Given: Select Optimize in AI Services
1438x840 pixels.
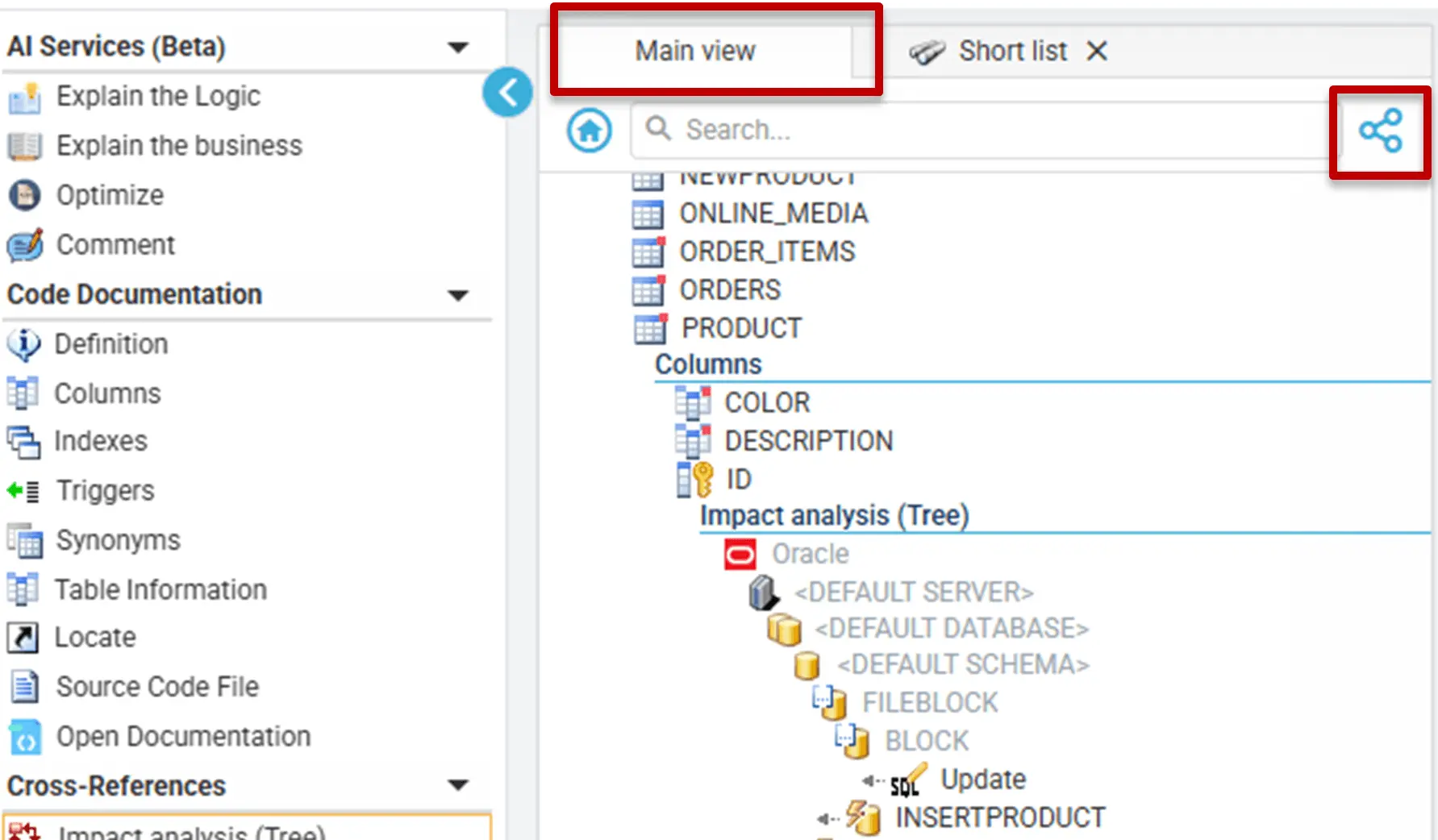Looking at the screenshot, I should (110, 196).
